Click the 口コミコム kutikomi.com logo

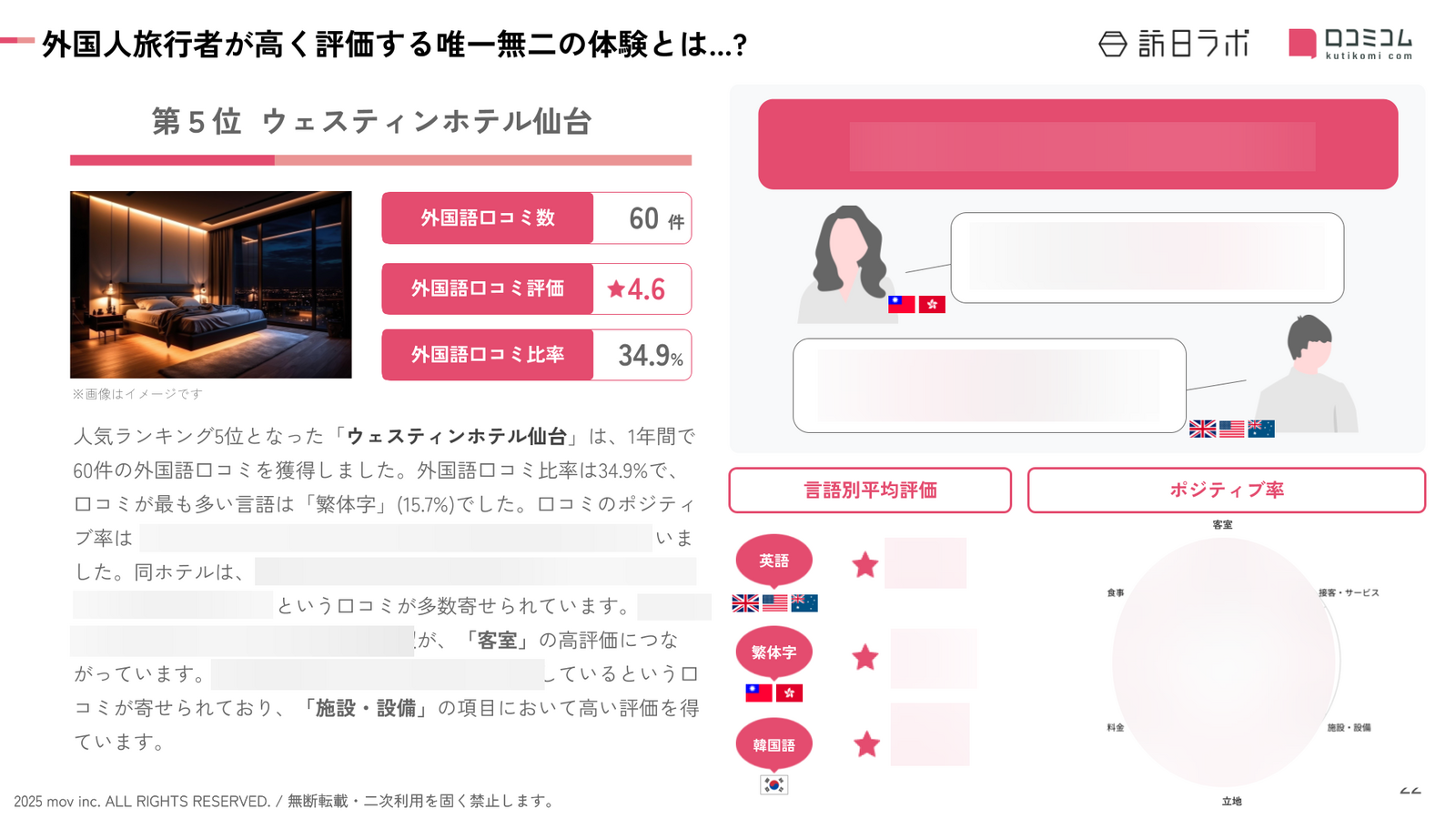(x=1350, y=43)
